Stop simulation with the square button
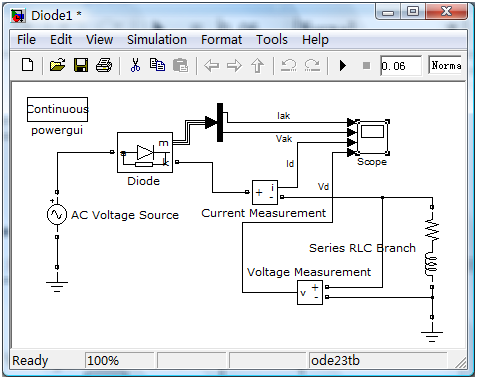 pos(366,65)
